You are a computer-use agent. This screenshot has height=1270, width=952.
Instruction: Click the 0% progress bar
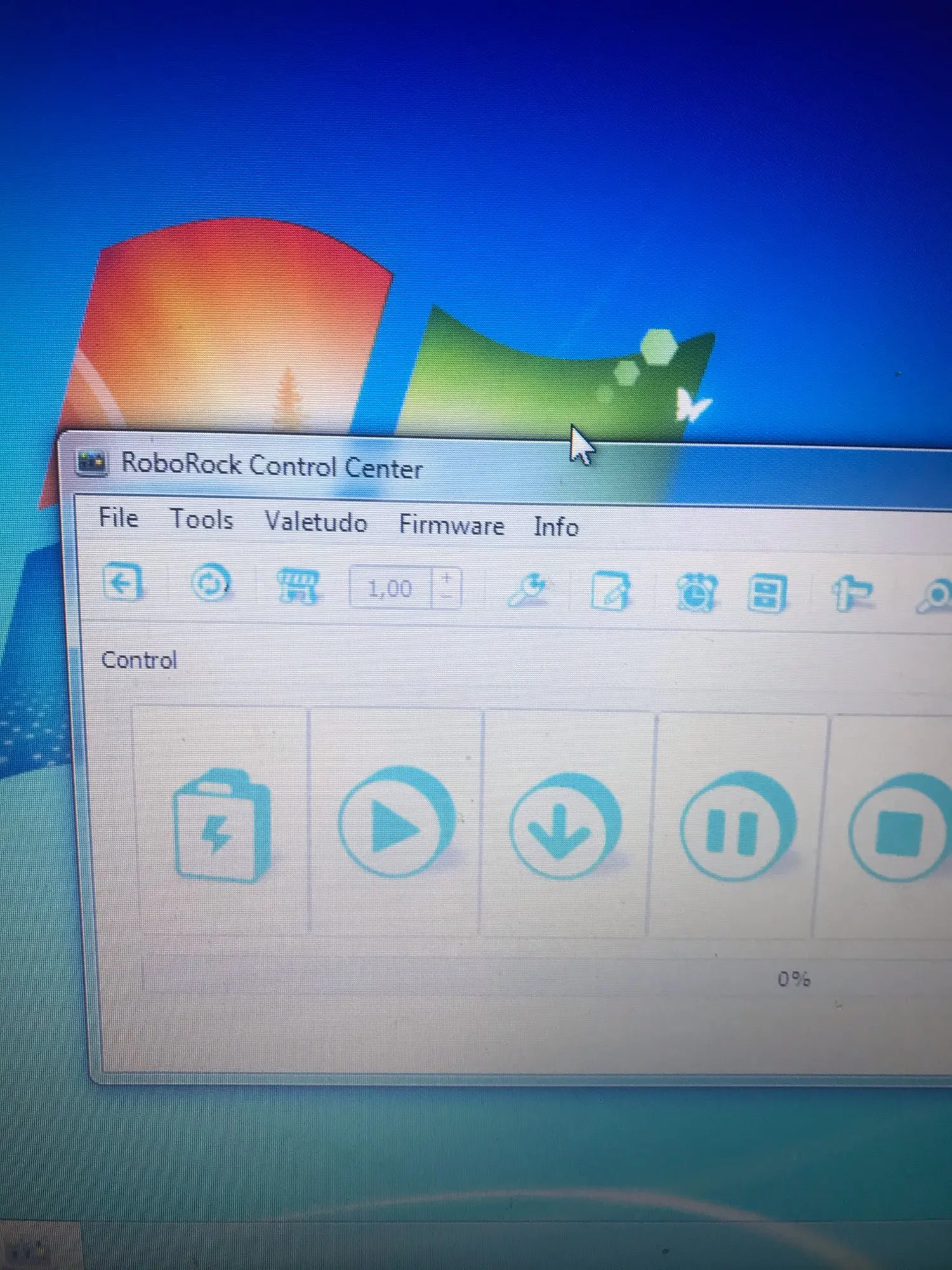tap(546, 975)
